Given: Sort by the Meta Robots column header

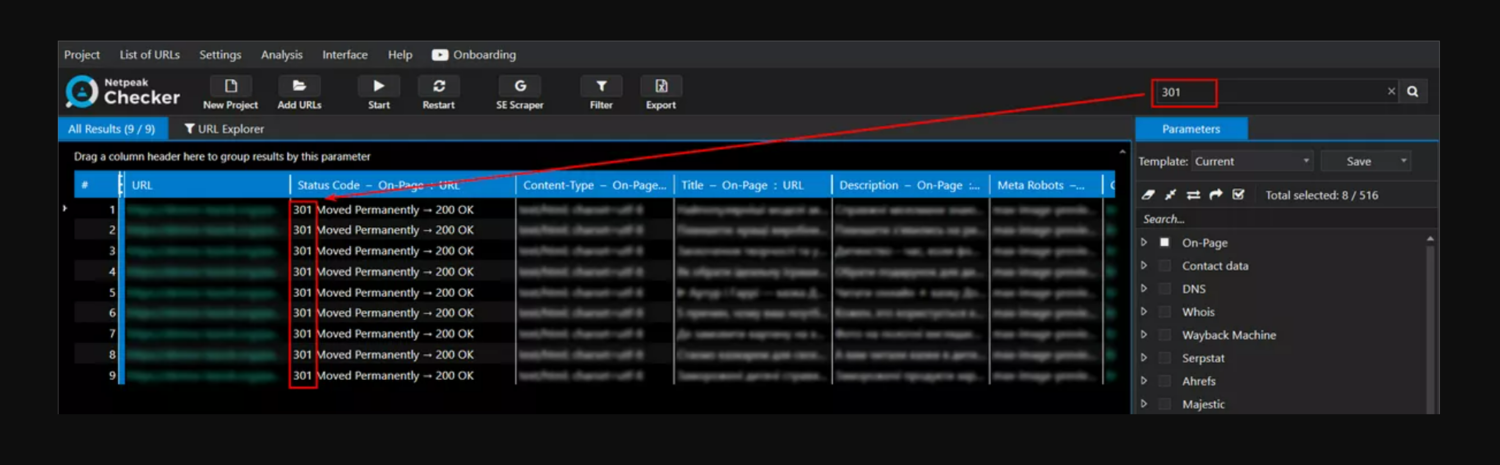Looking at the screenshot, I should (x=1046, y=185).
